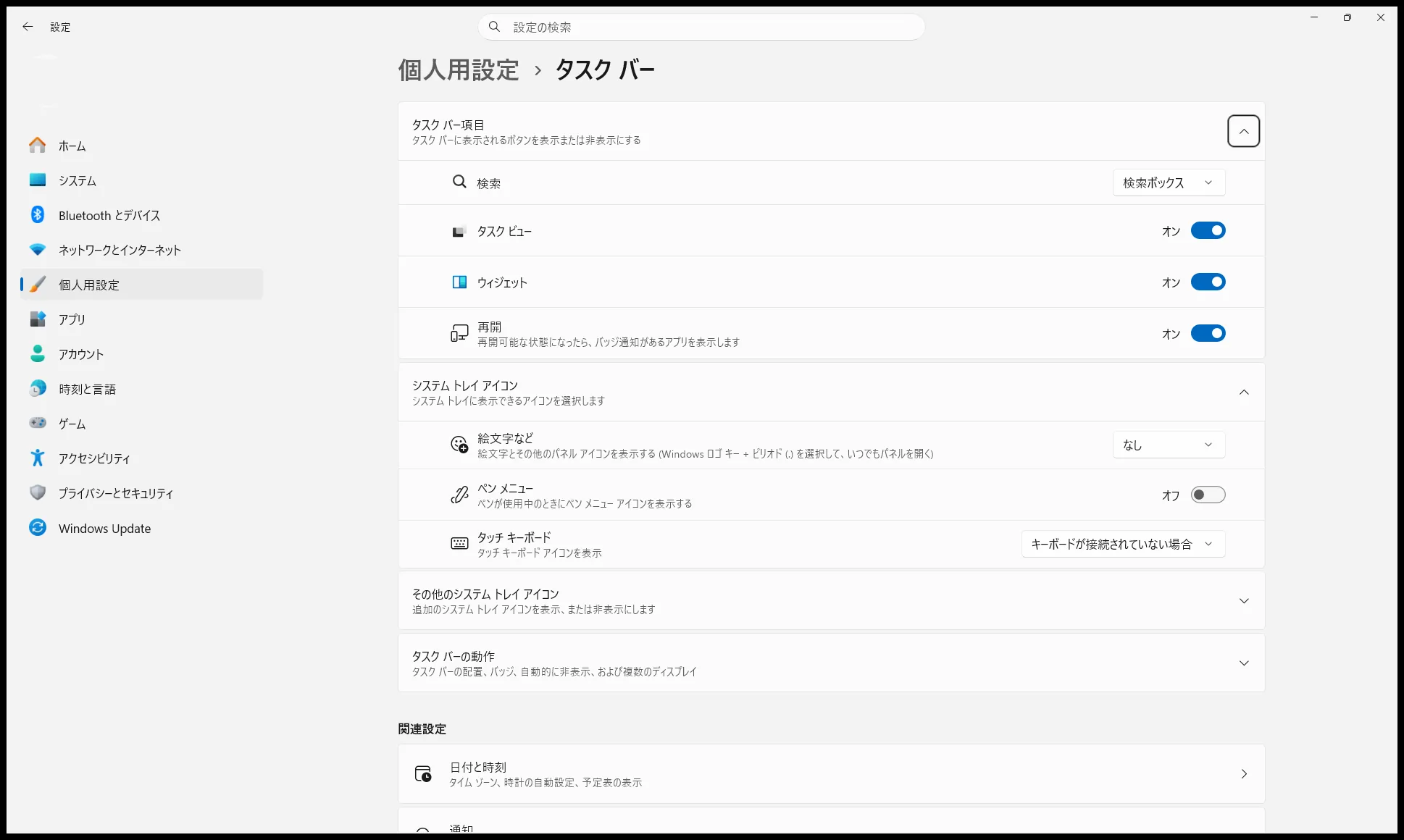
Task: Click the 設定 window title text
Action: 60,27
